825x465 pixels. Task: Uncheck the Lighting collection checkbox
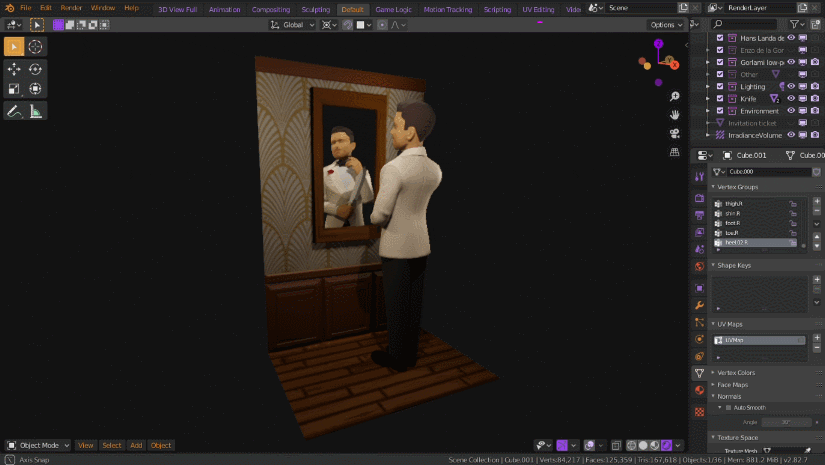(x=720, y=86)
